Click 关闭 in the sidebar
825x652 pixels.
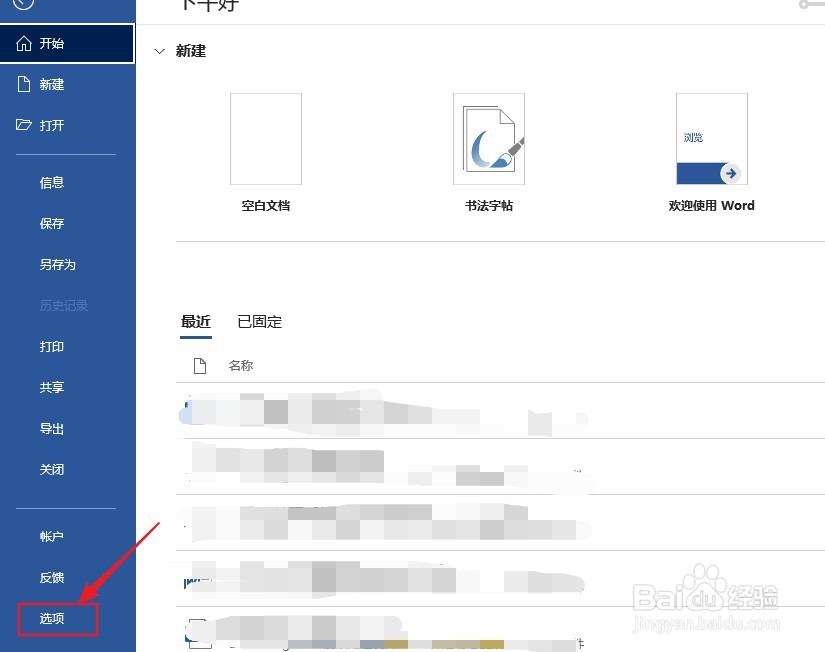pyautogui.click(x=52, y=469)
